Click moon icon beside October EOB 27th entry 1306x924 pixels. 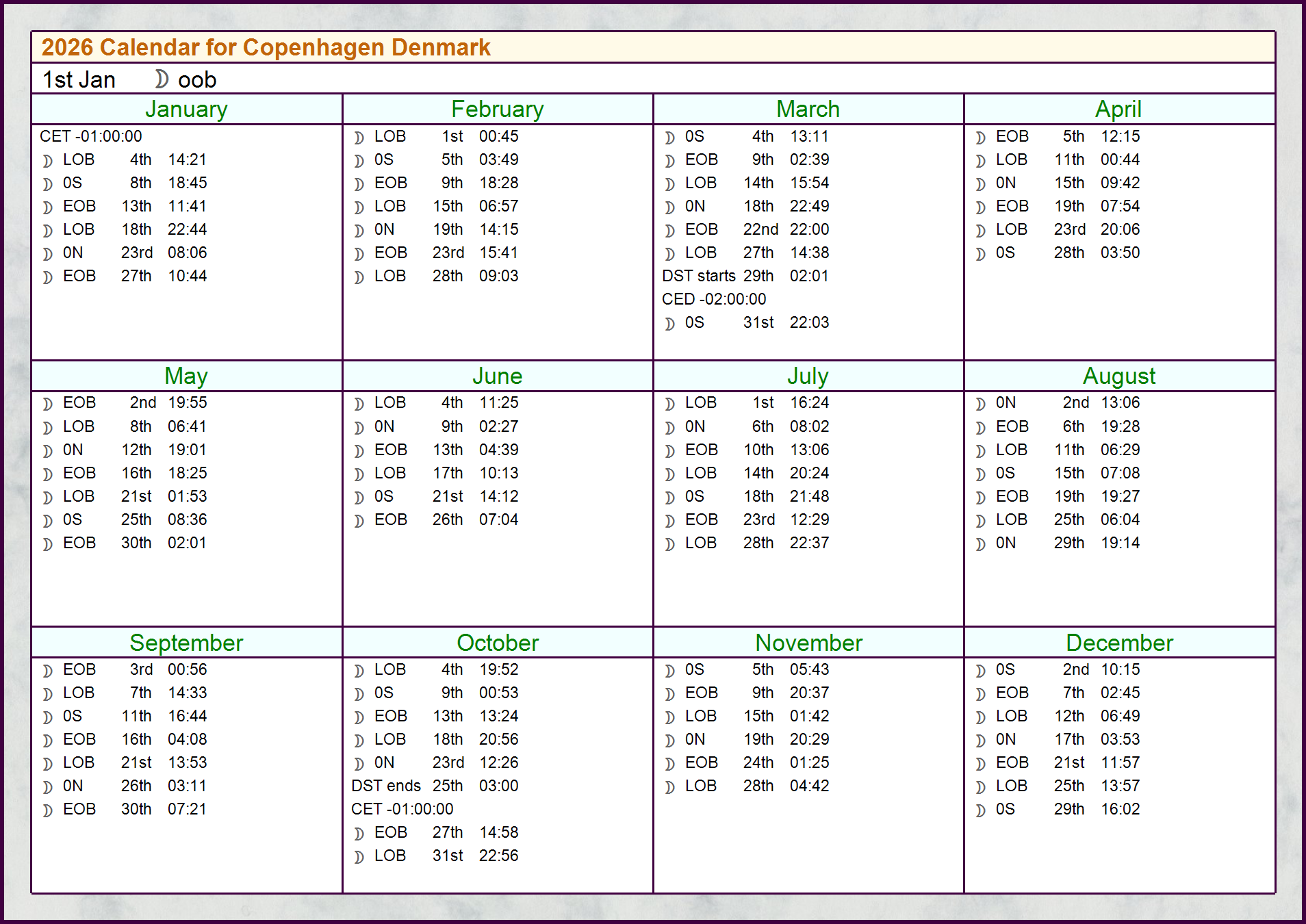click(x=359, y=834)
